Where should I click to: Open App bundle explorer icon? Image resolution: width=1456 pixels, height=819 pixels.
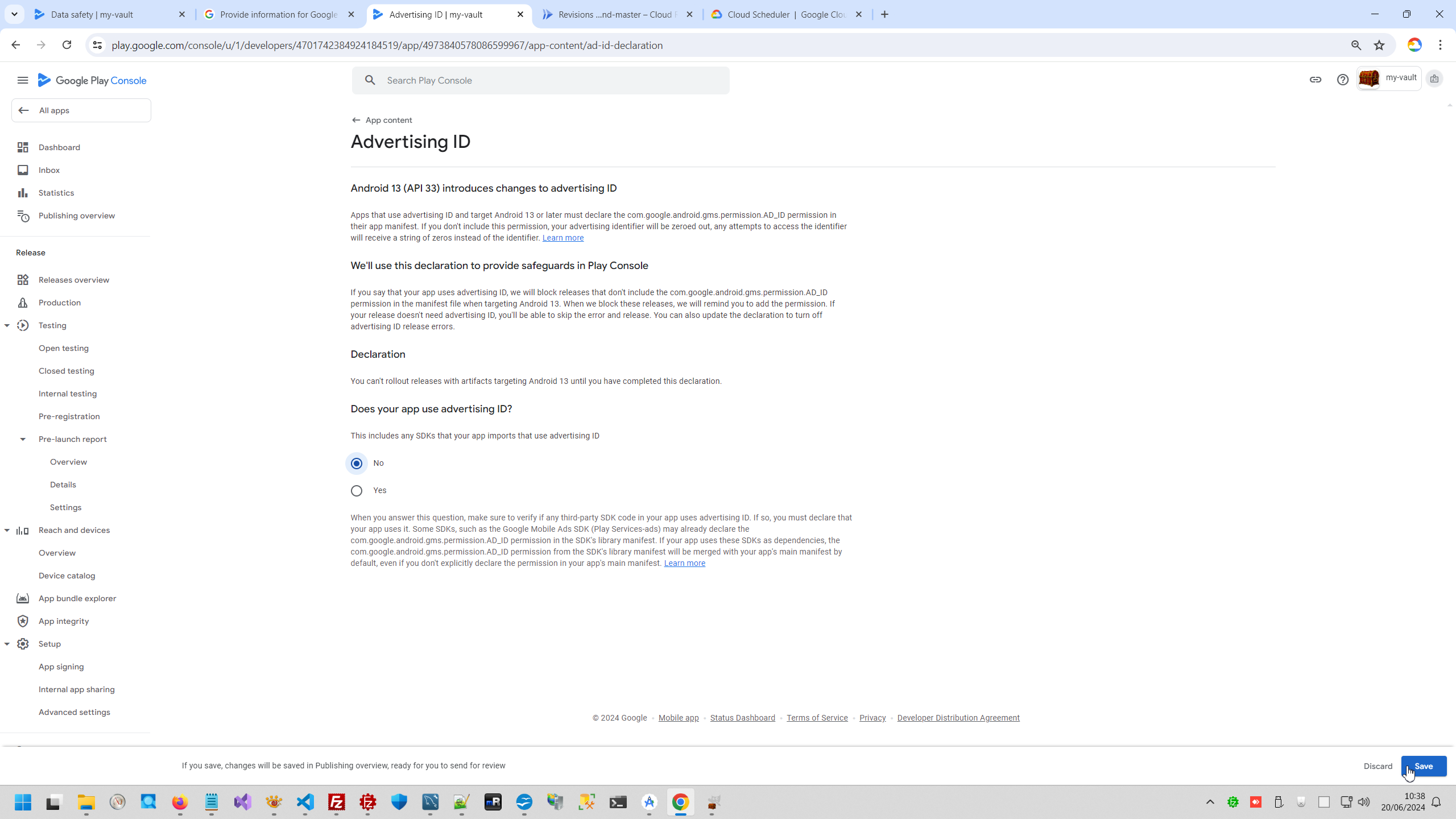[23, 598]
